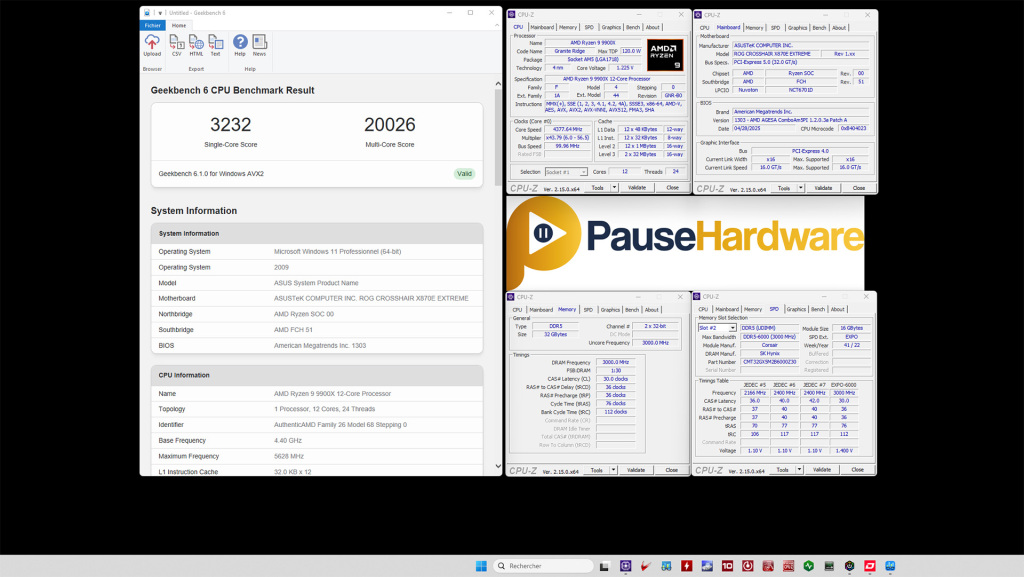Click the Geekbench vertical scrollbar down arrow

click(498, 466)
